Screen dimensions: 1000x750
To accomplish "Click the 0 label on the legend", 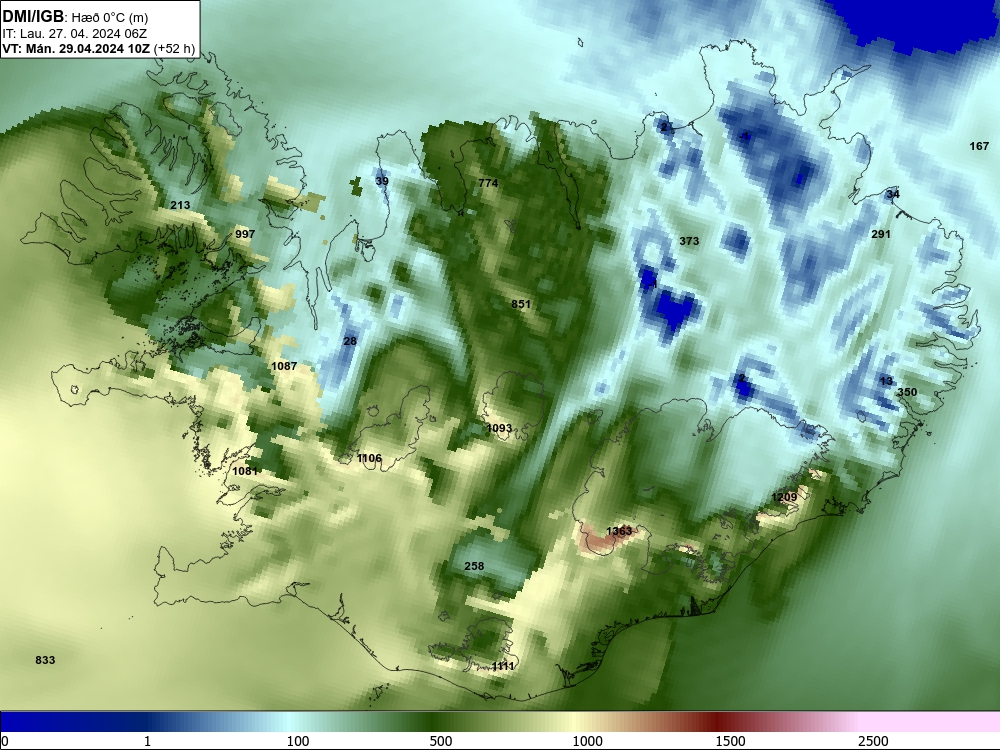I will tap(6, 741).
